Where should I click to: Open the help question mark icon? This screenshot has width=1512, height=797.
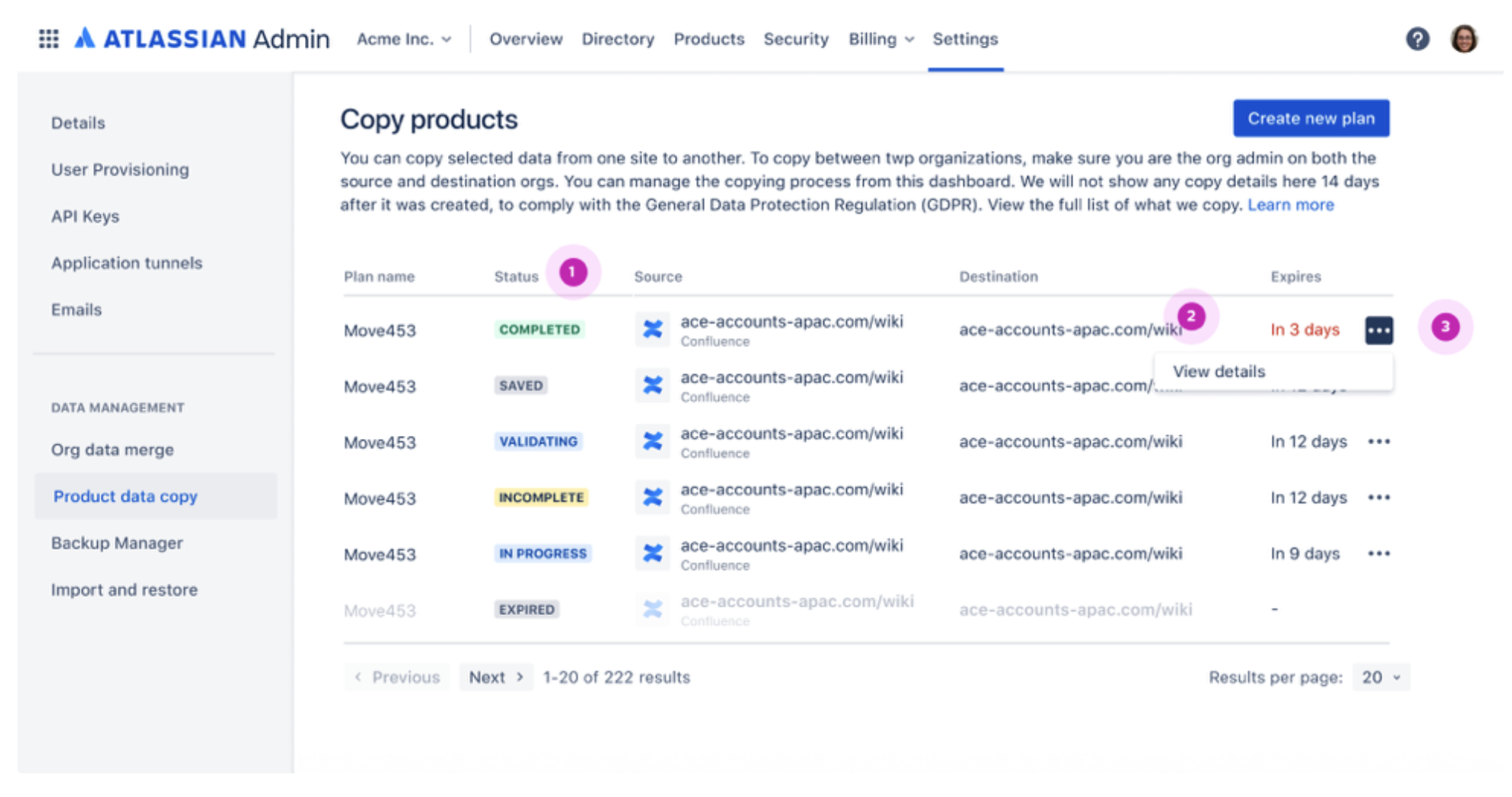click(x=1417, y=38)
